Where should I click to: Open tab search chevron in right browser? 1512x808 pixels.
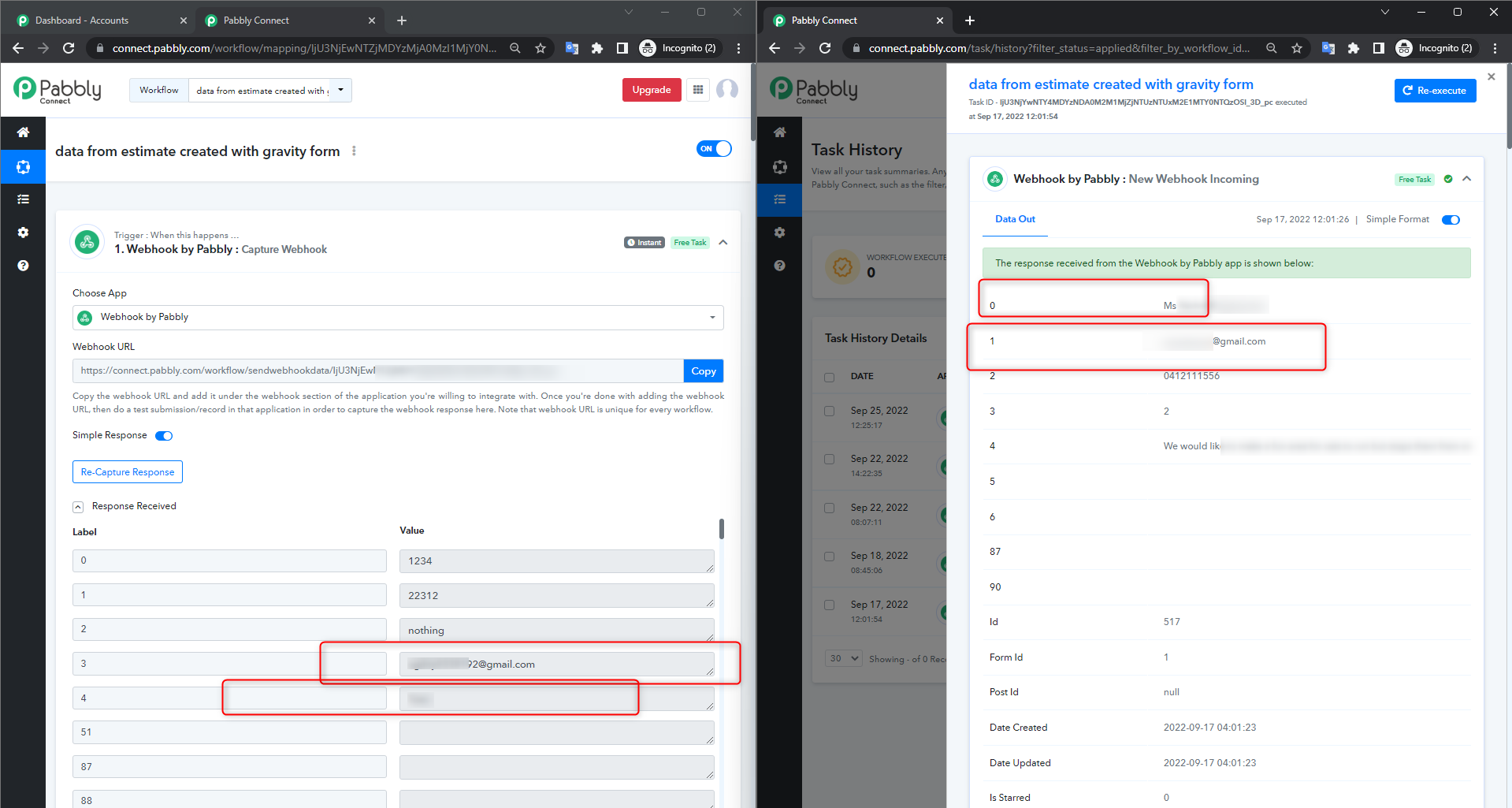[x=1384, y=12]
